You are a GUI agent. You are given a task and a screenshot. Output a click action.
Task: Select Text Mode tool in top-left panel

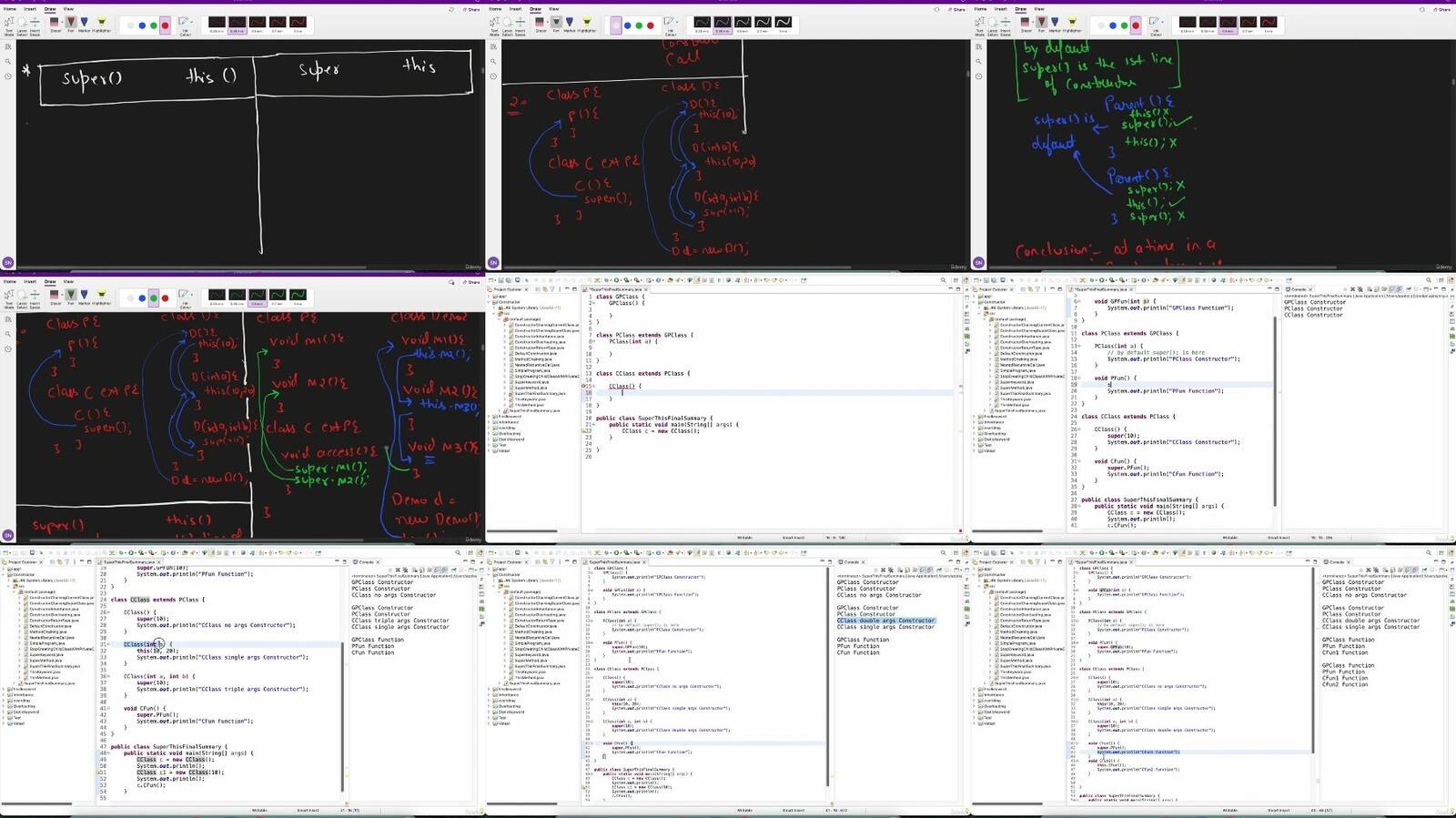(x=9, y=26)
